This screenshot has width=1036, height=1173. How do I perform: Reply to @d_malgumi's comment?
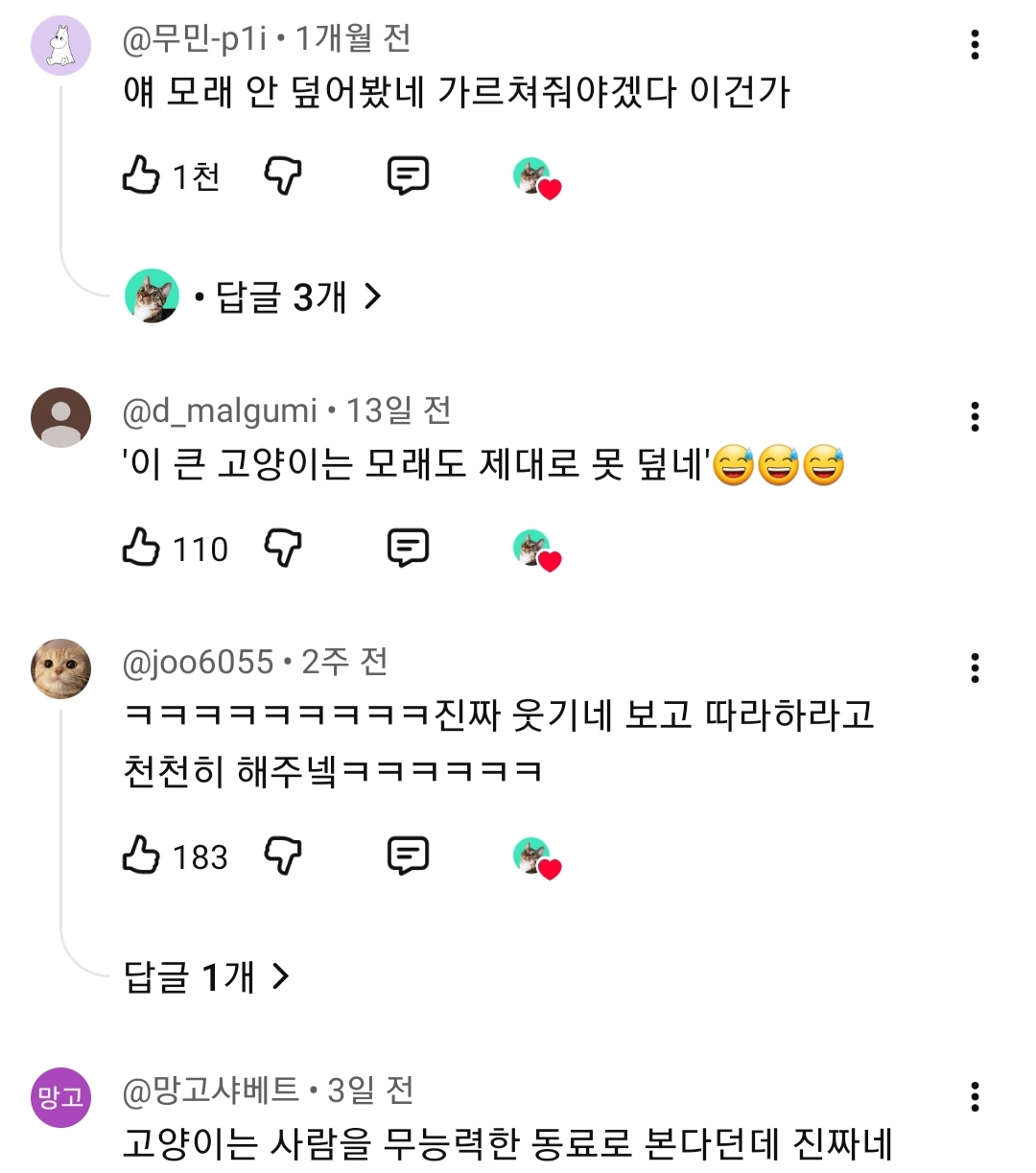[408, 548]
